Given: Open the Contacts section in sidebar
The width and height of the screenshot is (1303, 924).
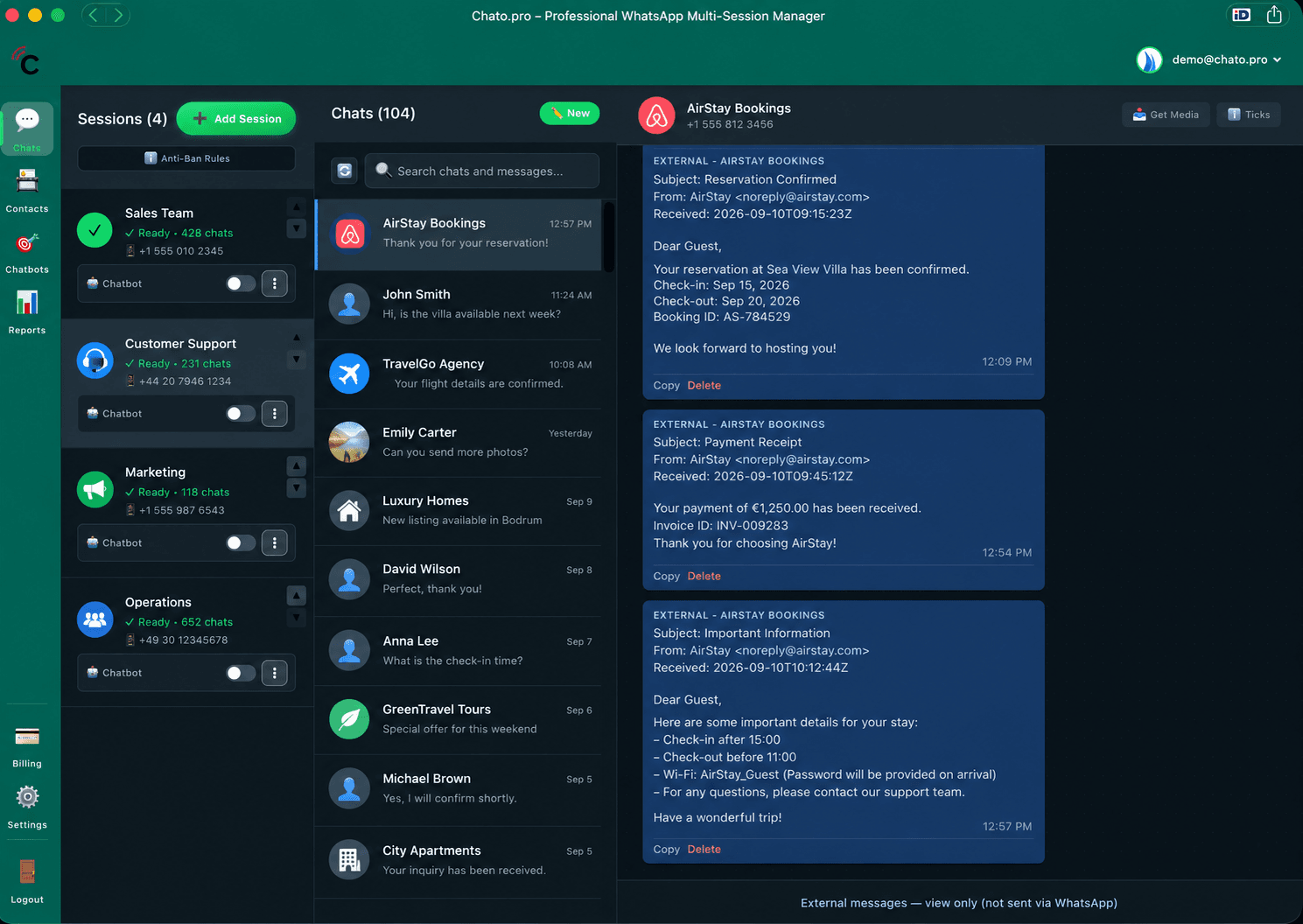Looking at the screenshot, I should click(27, 190).
